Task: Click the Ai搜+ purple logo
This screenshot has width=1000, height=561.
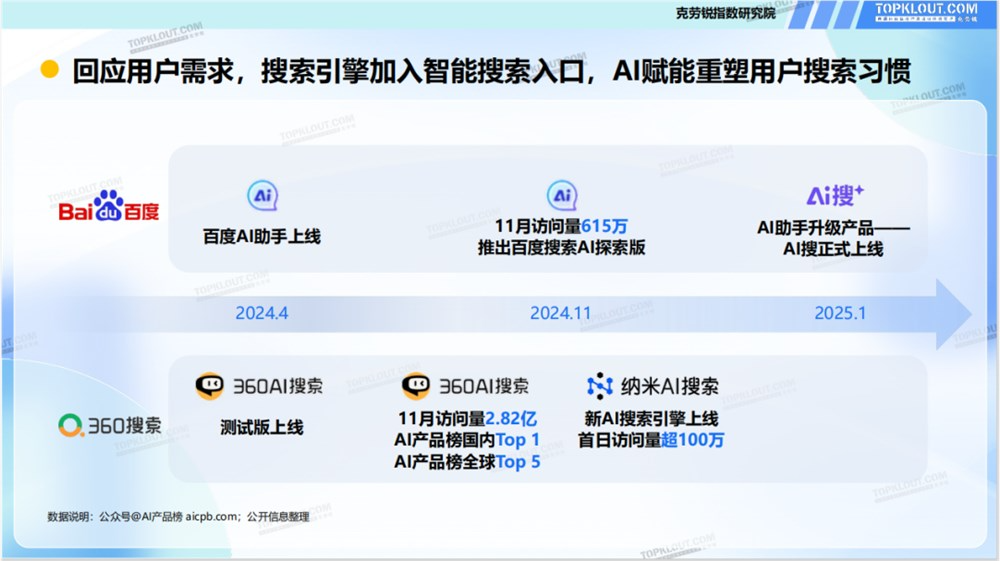Action: click(835, 195)
